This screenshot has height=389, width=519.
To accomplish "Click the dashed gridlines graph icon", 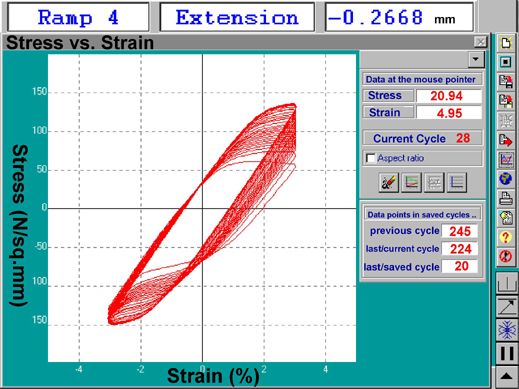I will (x=434, y=182).
